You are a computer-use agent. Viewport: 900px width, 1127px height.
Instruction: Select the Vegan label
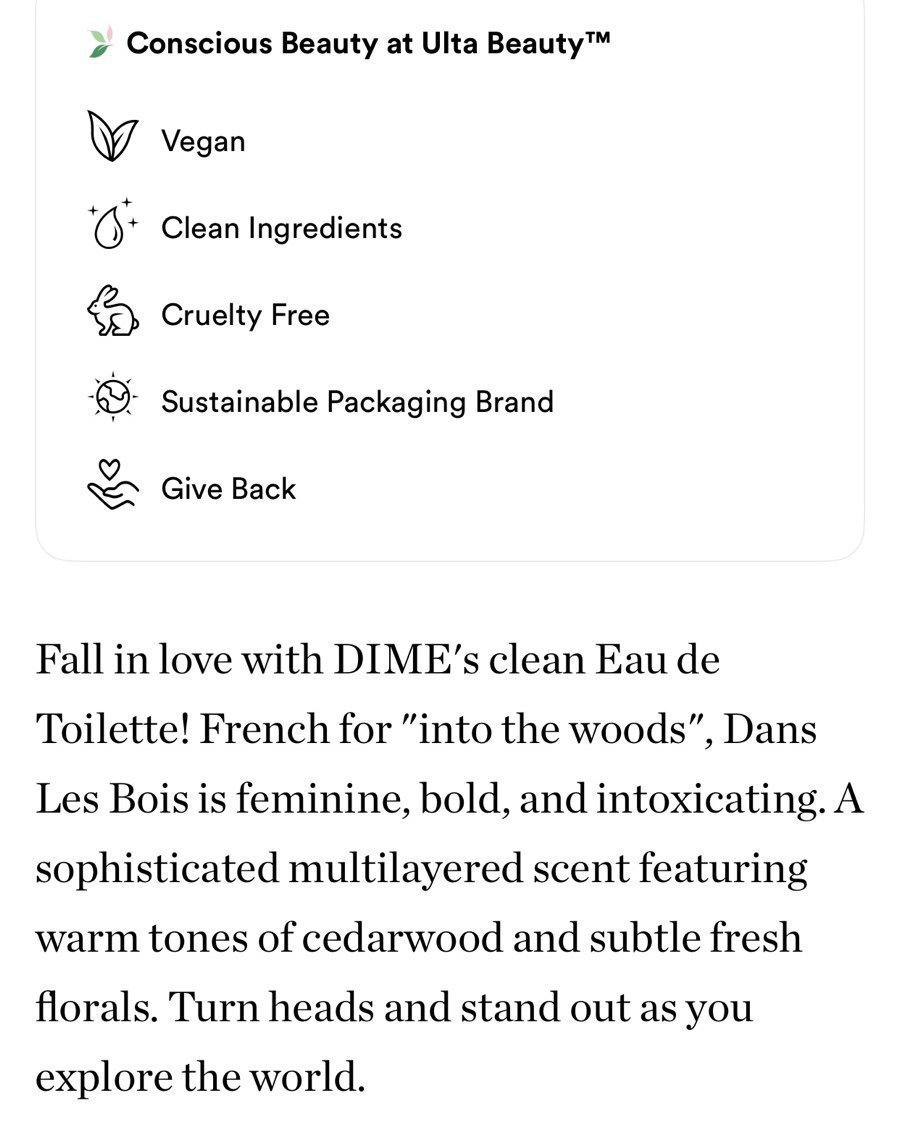tap(203, 141)
